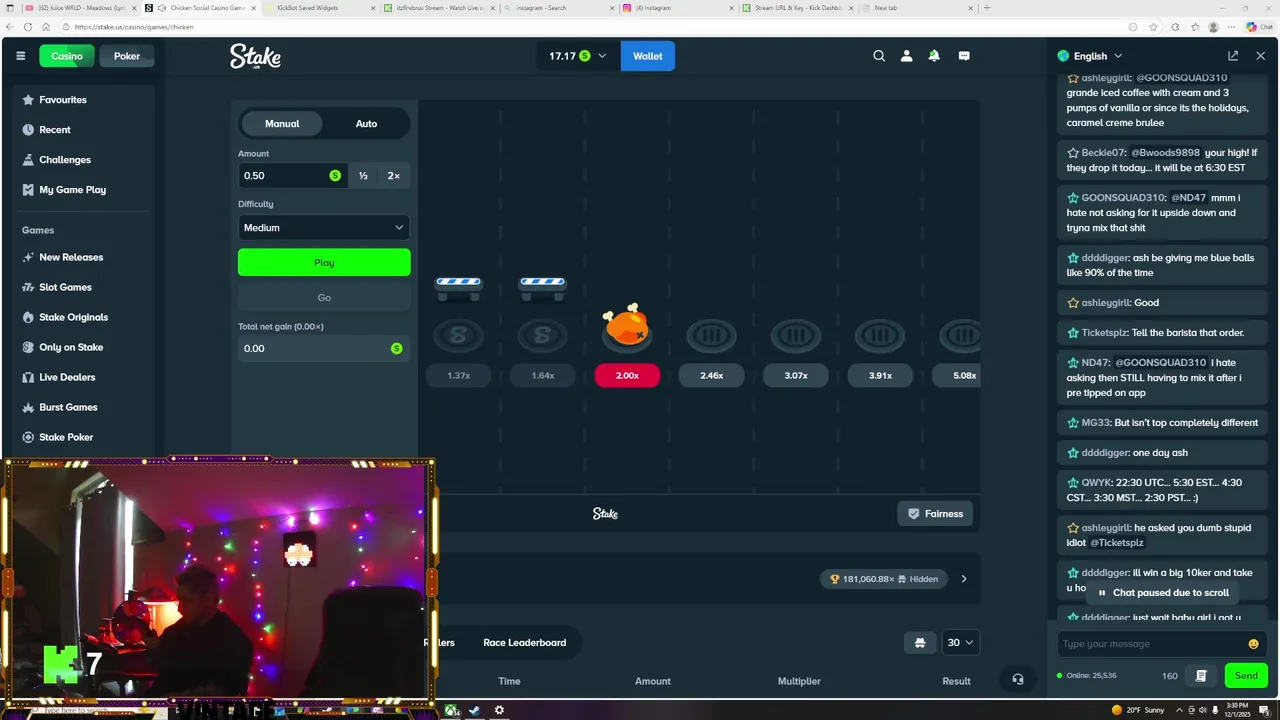Open the chat rules icon
The image size is (1280, 720).
pos(1201,676)
